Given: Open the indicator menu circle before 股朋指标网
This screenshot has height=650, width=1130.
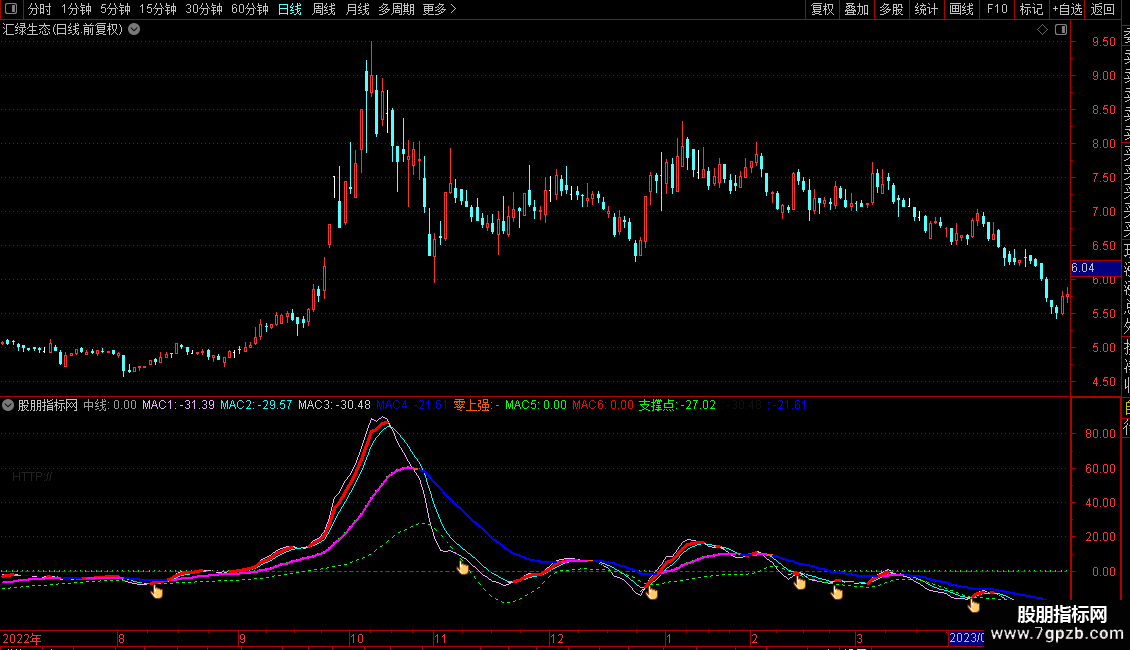Looking at the screenshot, I should point(8,405).
